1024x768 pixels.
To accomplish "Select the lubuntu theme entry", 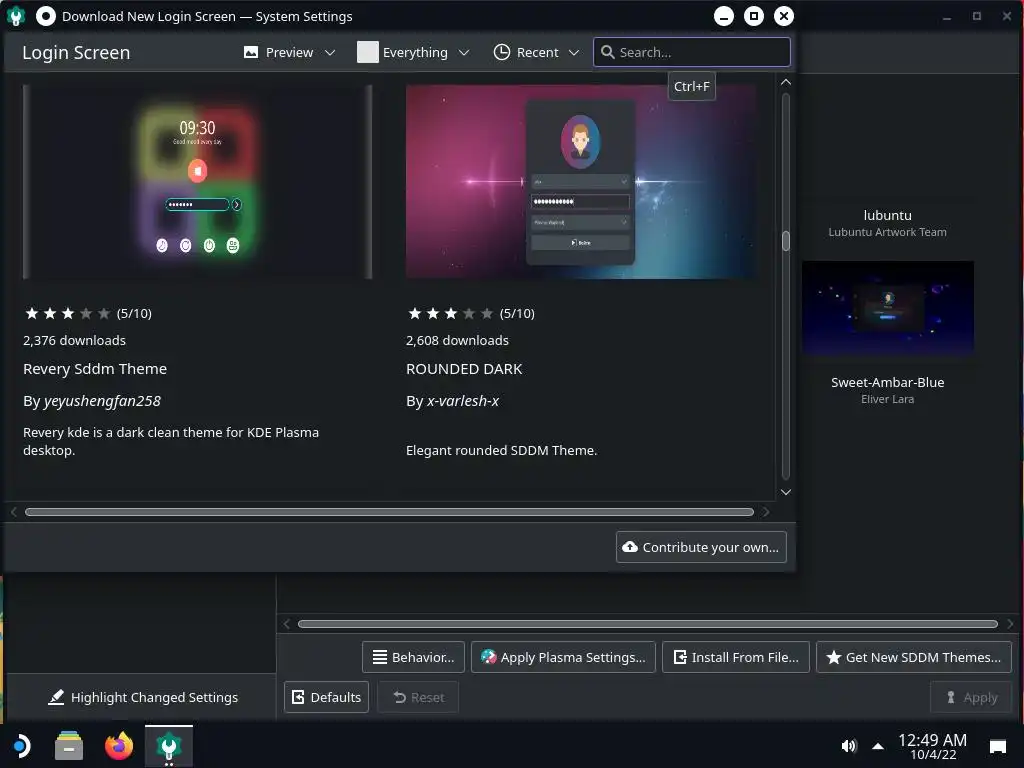I will pos(888,223).
